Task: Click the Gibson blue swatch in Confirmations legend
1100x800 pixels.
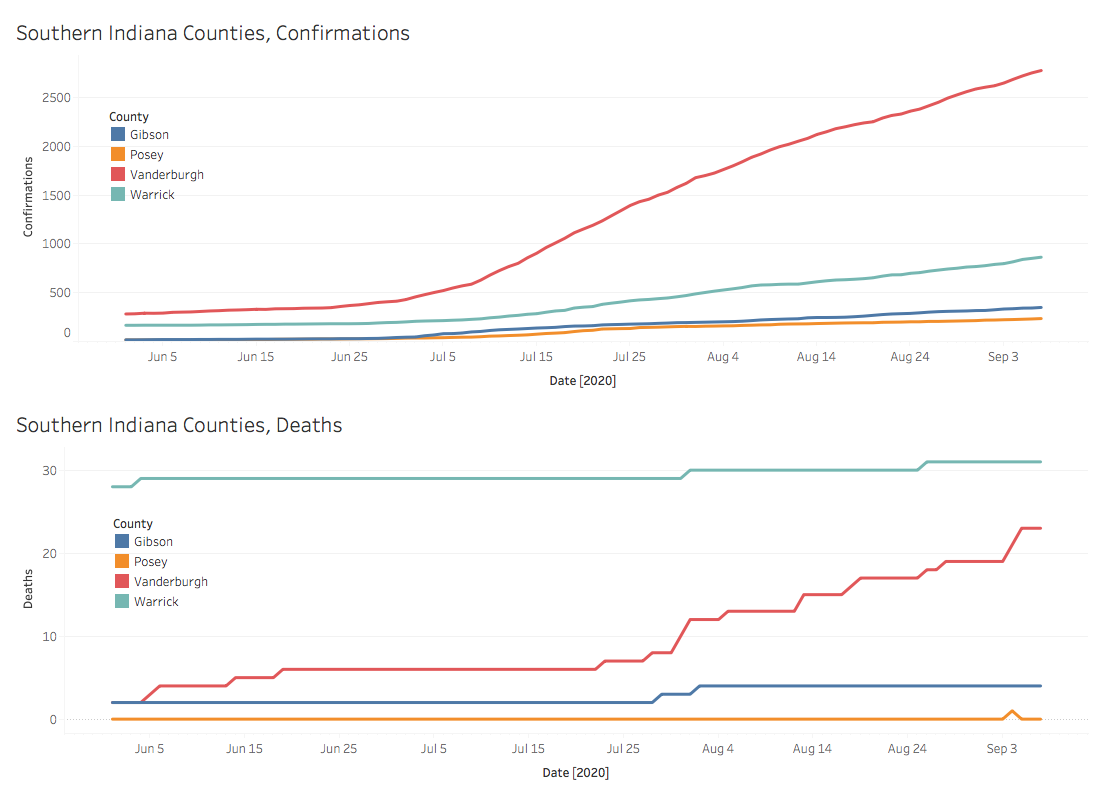Action: click(x=117, y=135)
